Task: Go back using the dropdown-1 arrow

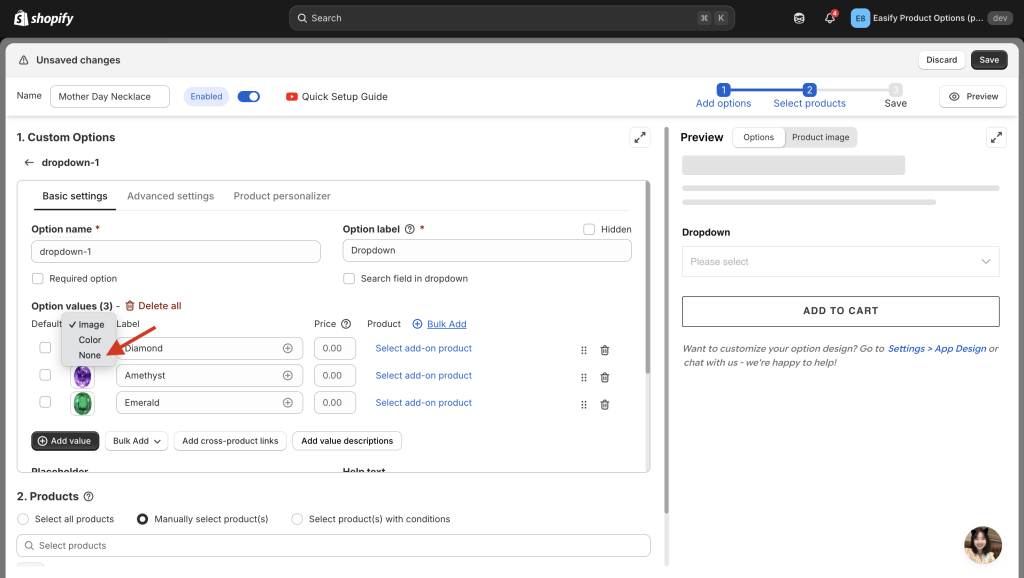Action: point(29,162)
